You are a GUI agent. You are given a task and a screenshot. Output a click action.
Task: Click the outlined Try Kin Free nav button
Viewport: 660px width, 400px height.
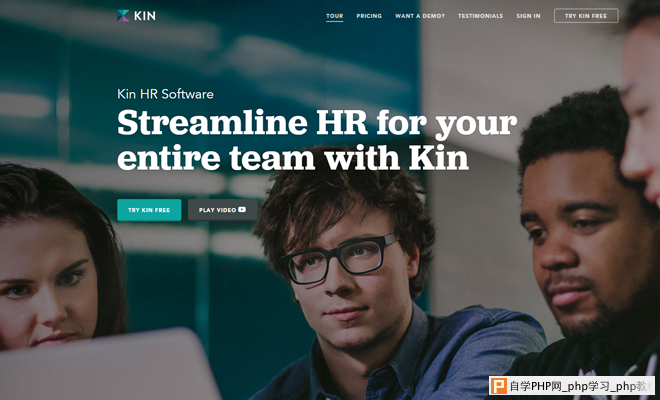[x=586, y=16]
